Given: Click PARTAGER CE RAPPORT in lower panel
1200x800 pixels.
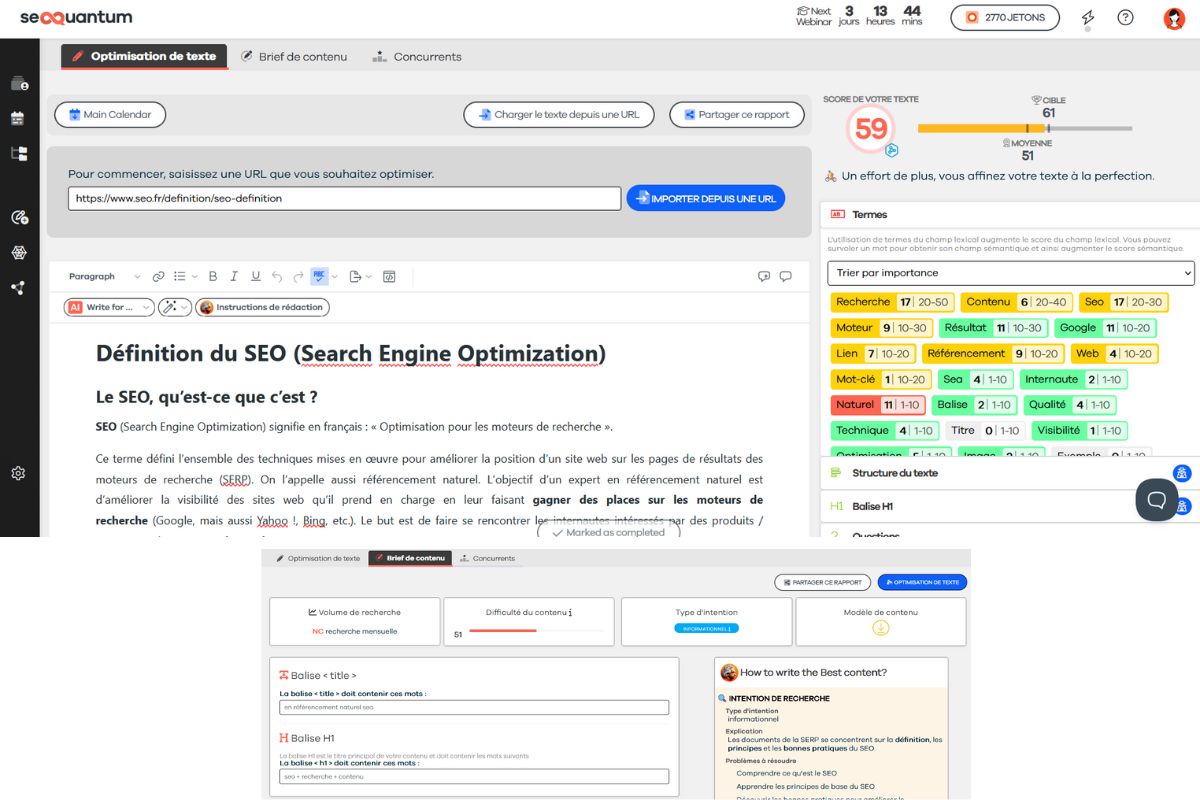Looking at the screenshot, I should pos(822,582).
